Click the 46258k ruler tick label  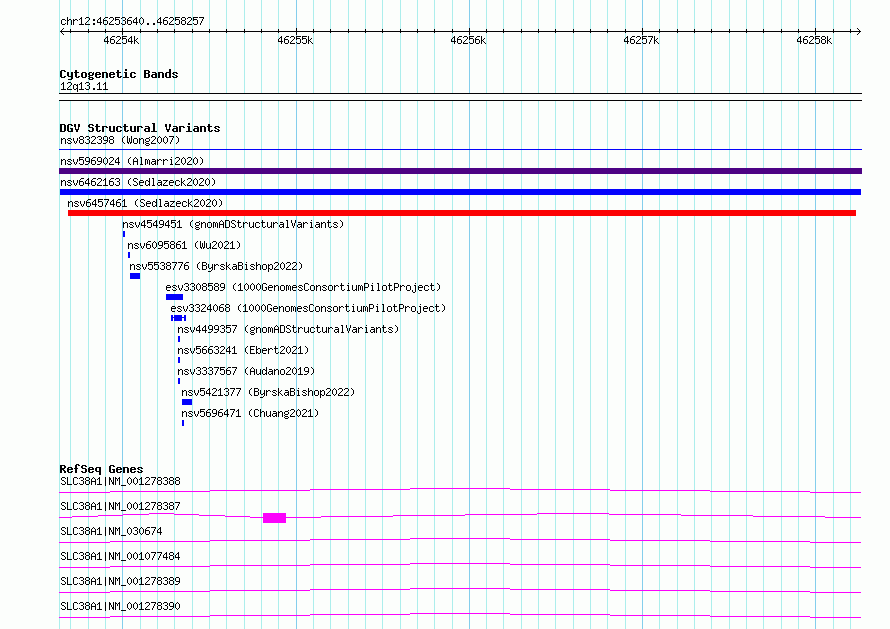[x=814, y=40]
